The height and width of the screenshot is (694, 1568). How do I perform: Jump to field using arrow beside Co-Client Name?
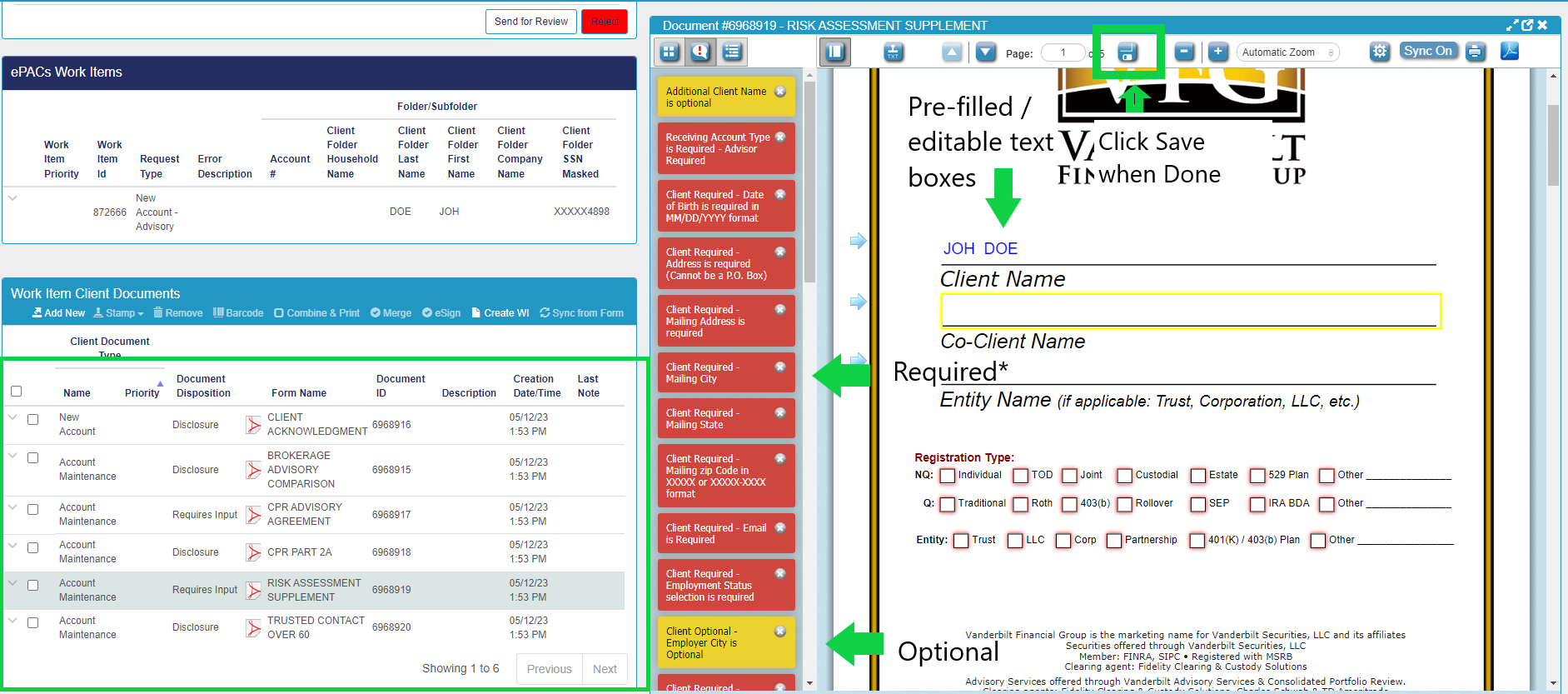pyautogui.click(x=858, y=302)
